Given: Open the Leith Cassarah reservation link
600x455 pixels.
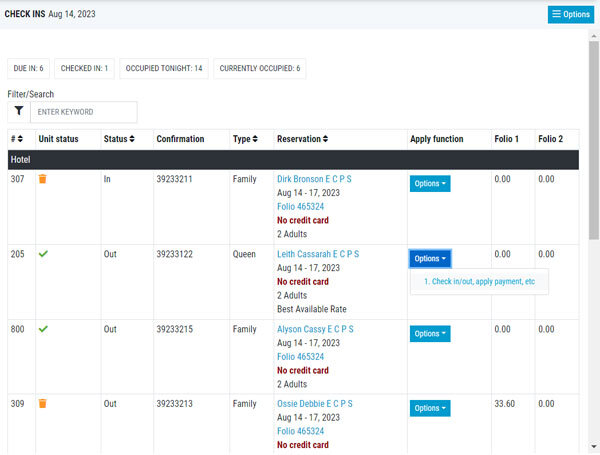Looking at the screenshot, I should tap(318, 254).
